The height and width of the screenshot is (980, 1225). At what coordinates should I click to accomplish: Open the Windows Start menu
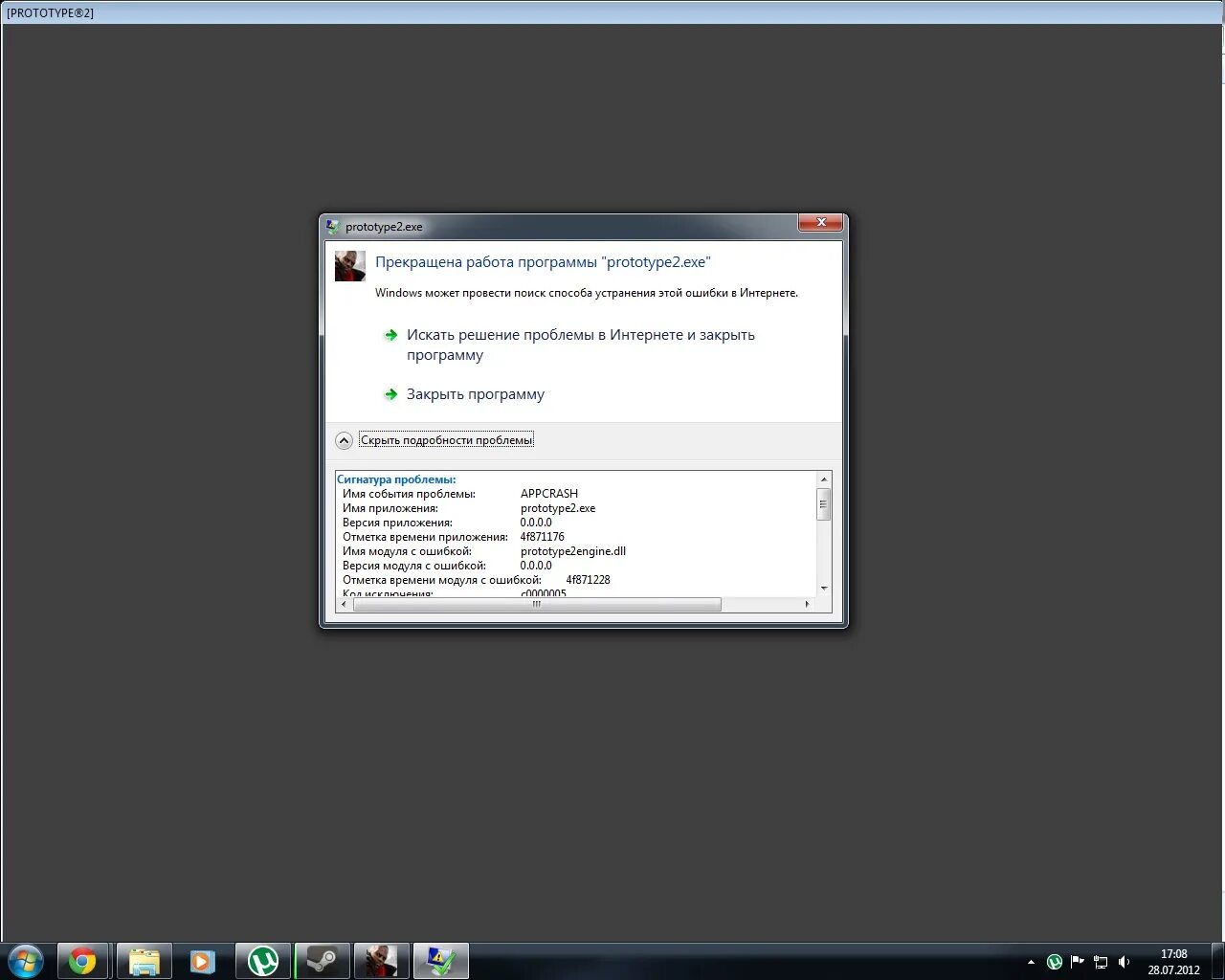pyautogui.click(x=26, y=961)
